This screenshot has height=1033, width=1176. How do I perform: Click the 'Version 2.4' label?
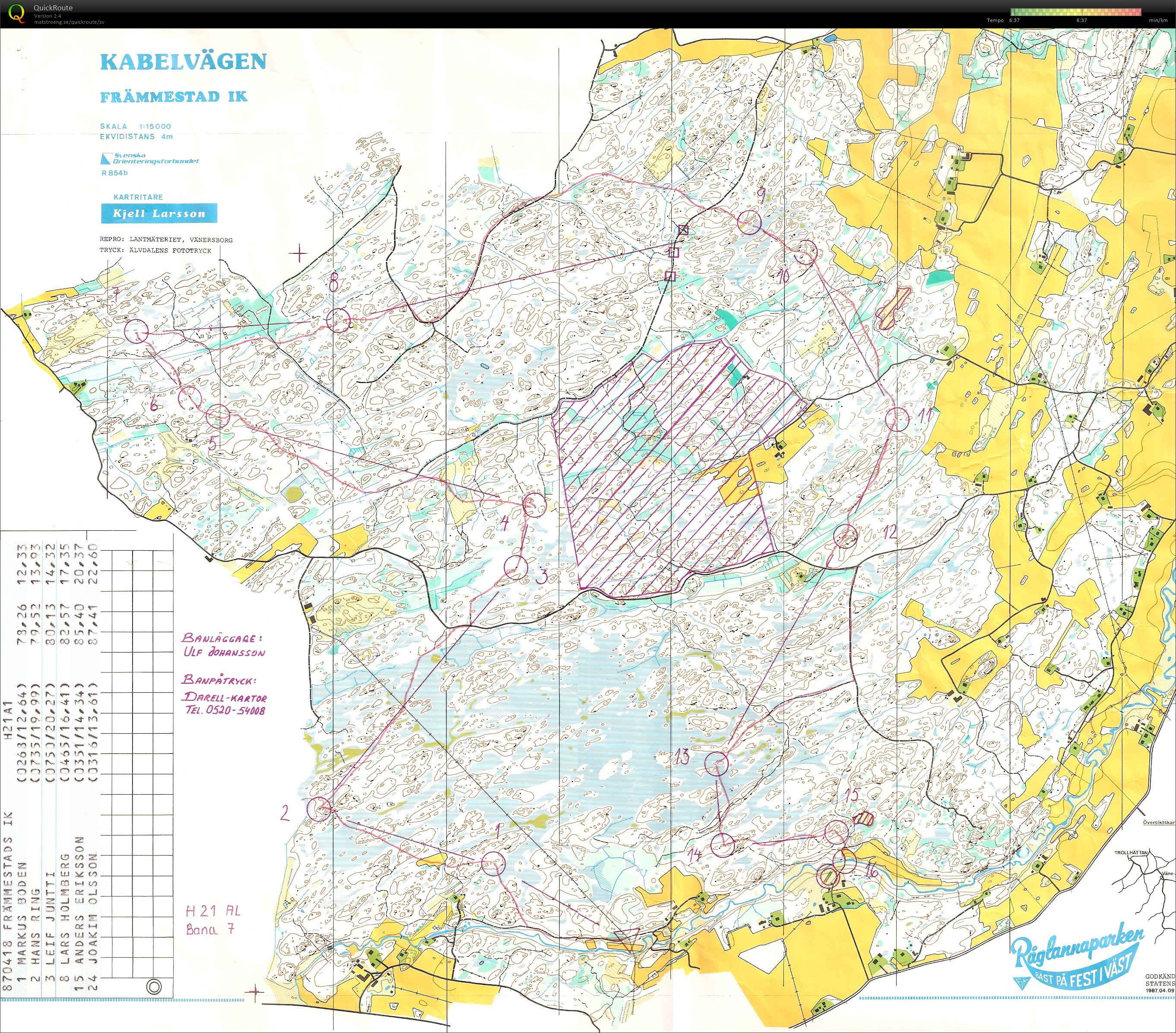pos(47,16)
